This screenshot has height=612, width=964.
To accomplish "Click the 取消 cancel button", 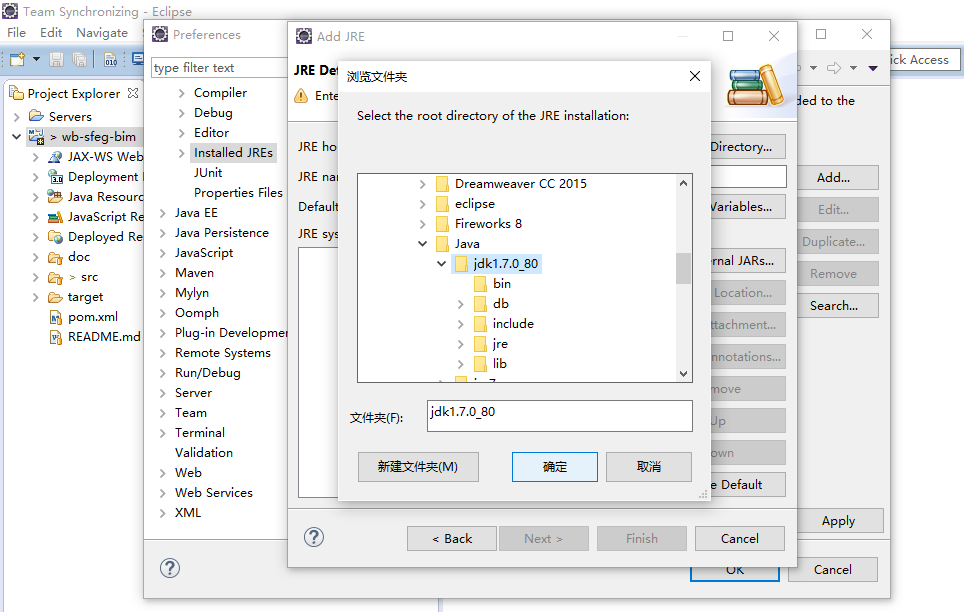I will pyautogui.click(x=649, y=467).
